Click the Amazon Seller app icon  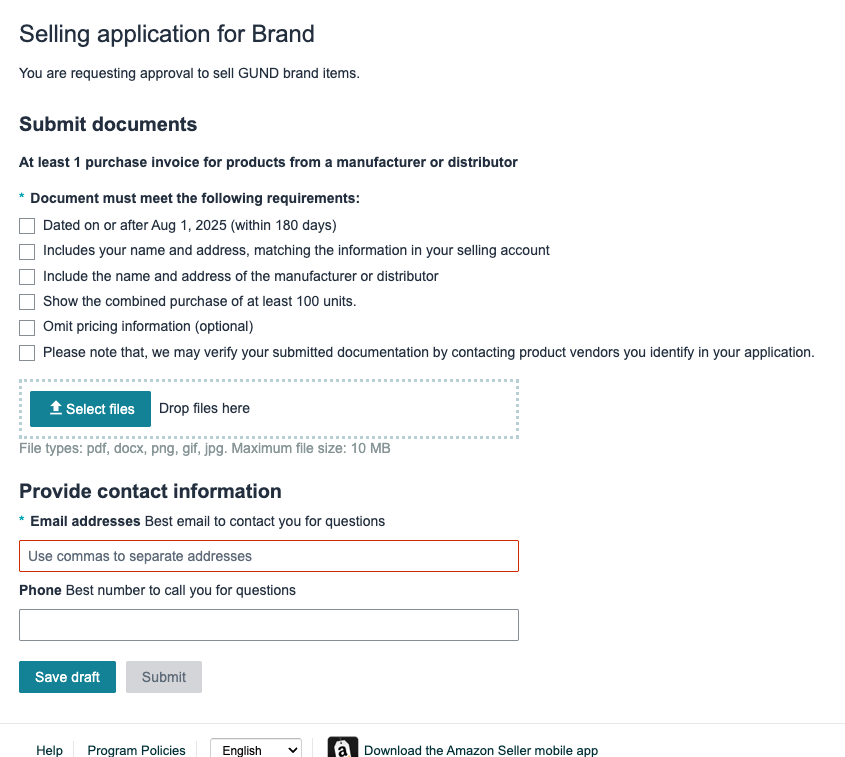point(343,747)
